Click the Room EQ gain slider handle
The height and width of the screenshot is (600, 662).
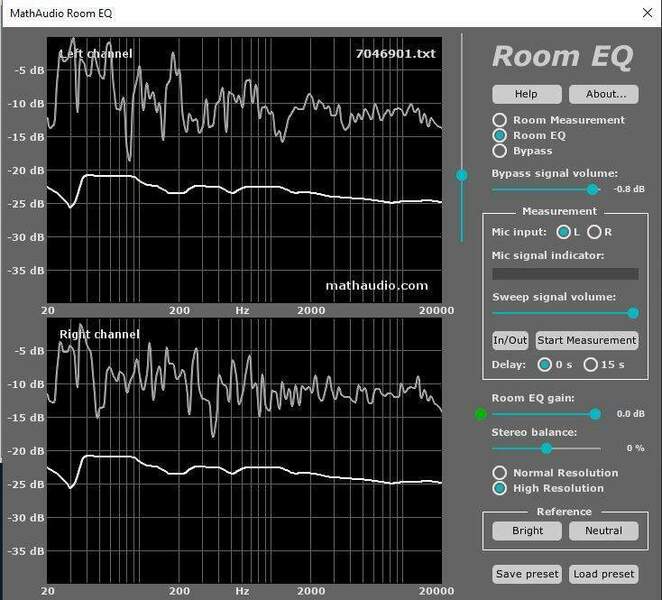coord(595,414)
